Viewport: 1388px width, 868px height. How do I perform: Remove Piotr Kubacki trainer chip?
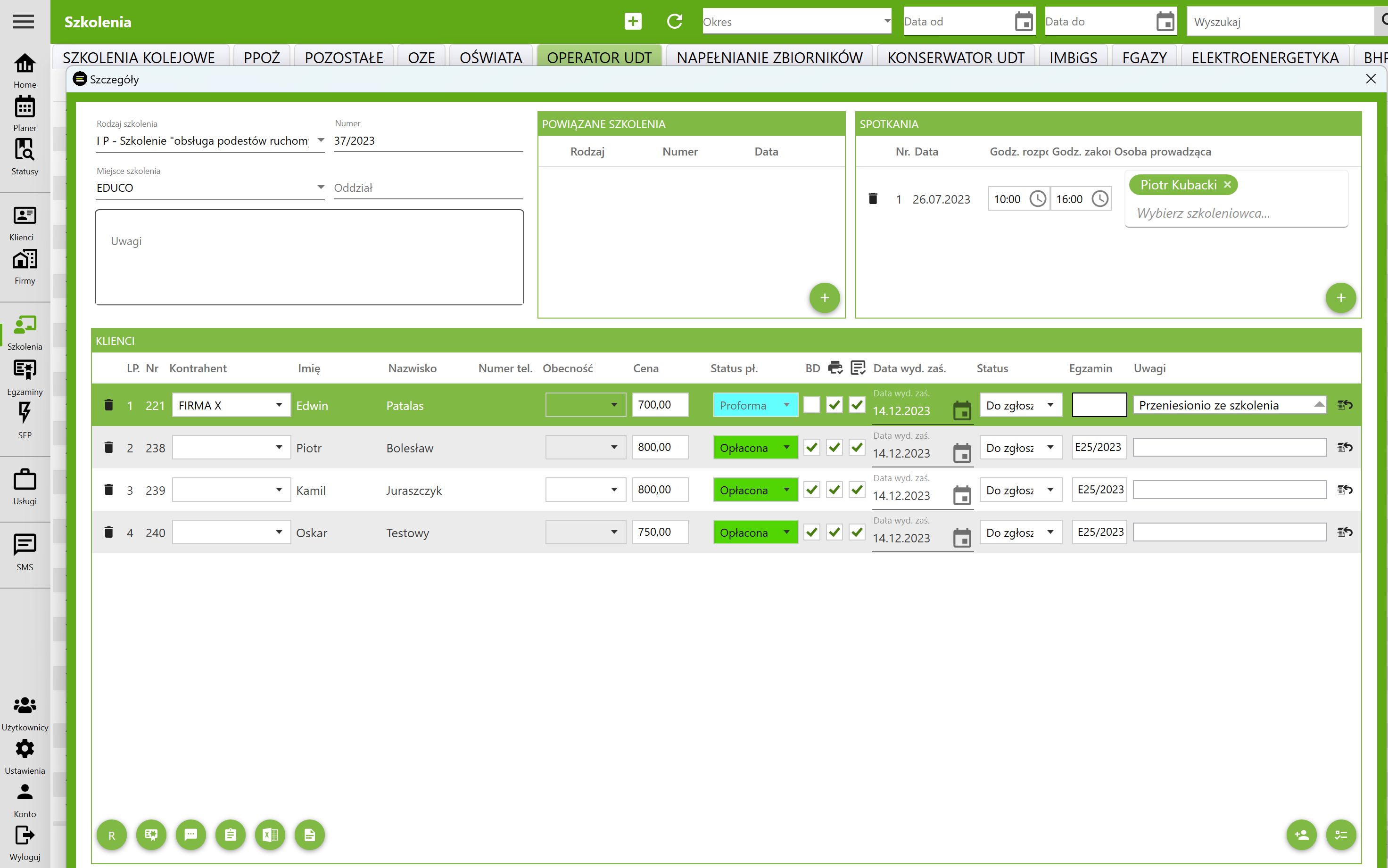(x=1227, y=184)
